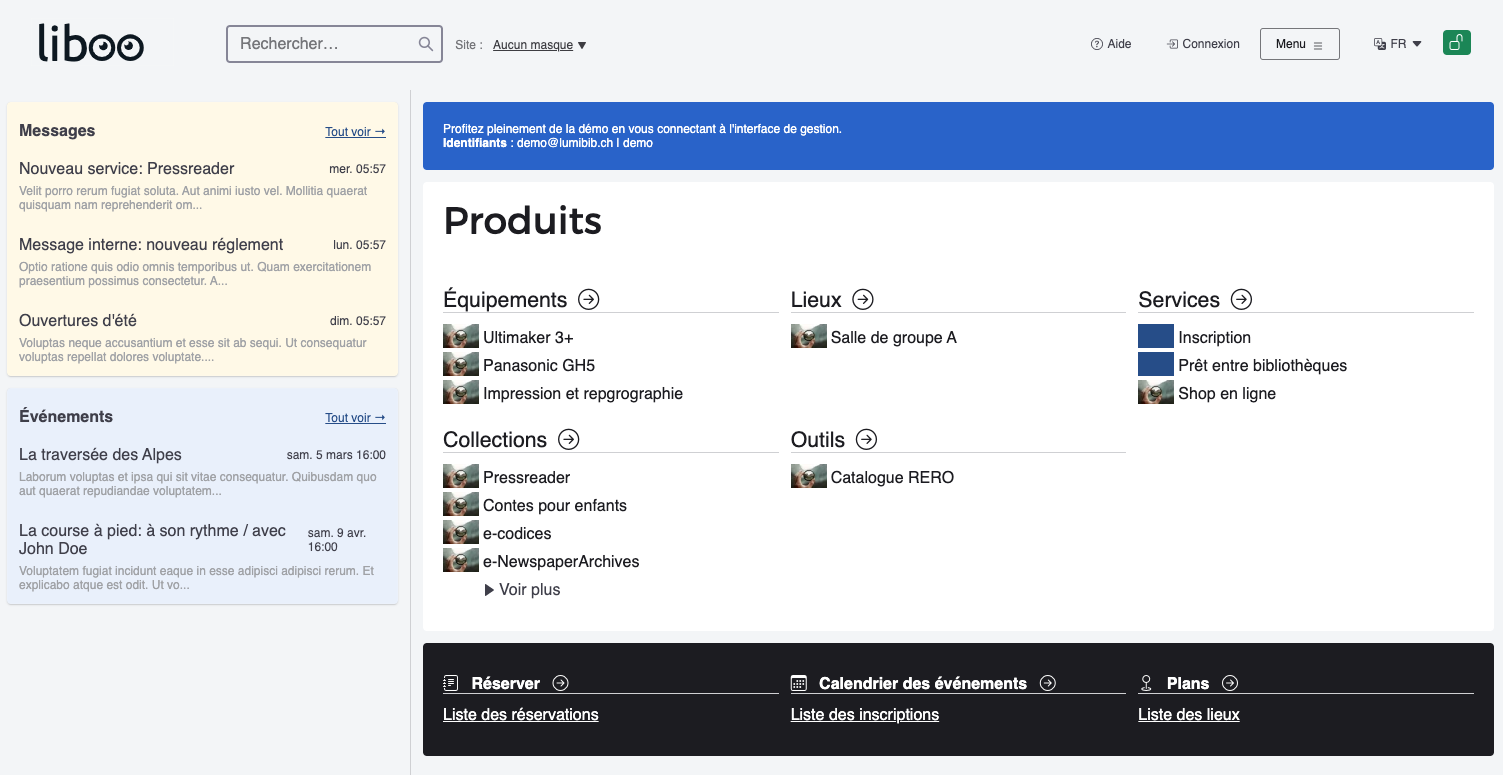Follow the Liste des inscriptions link

tap(864, 714)
